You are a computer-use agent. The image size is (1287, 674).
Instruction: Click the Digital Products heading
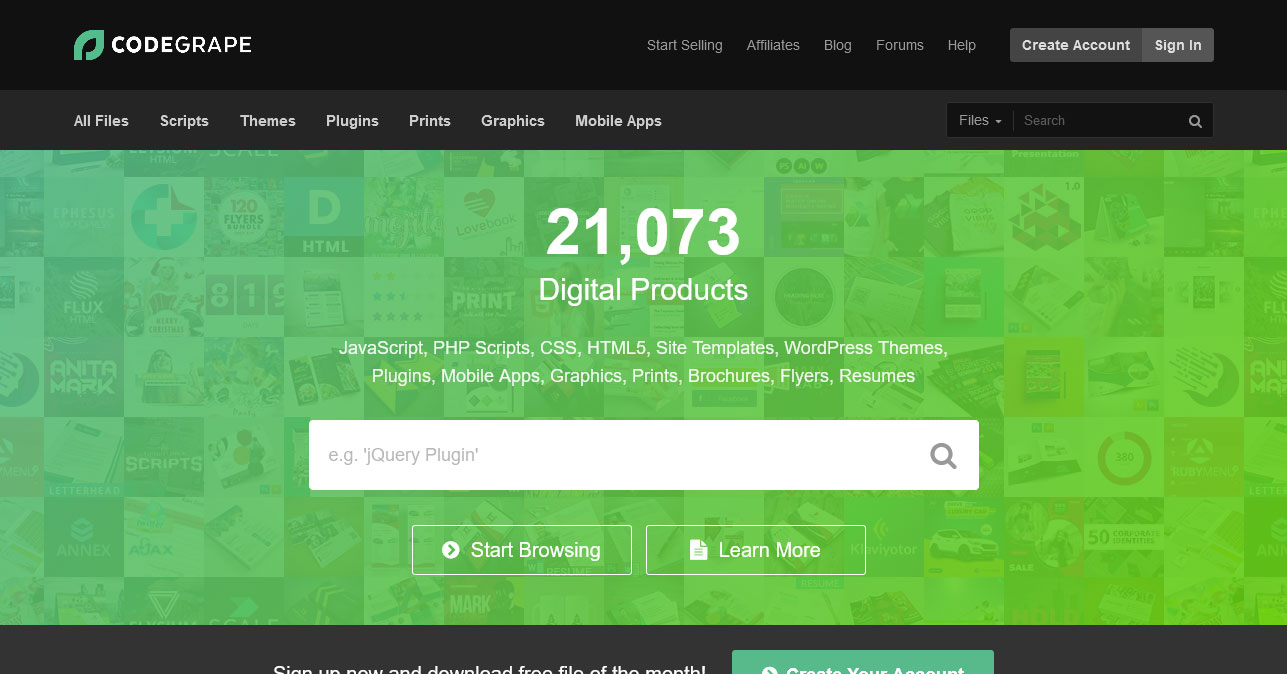tap(643, 290)
